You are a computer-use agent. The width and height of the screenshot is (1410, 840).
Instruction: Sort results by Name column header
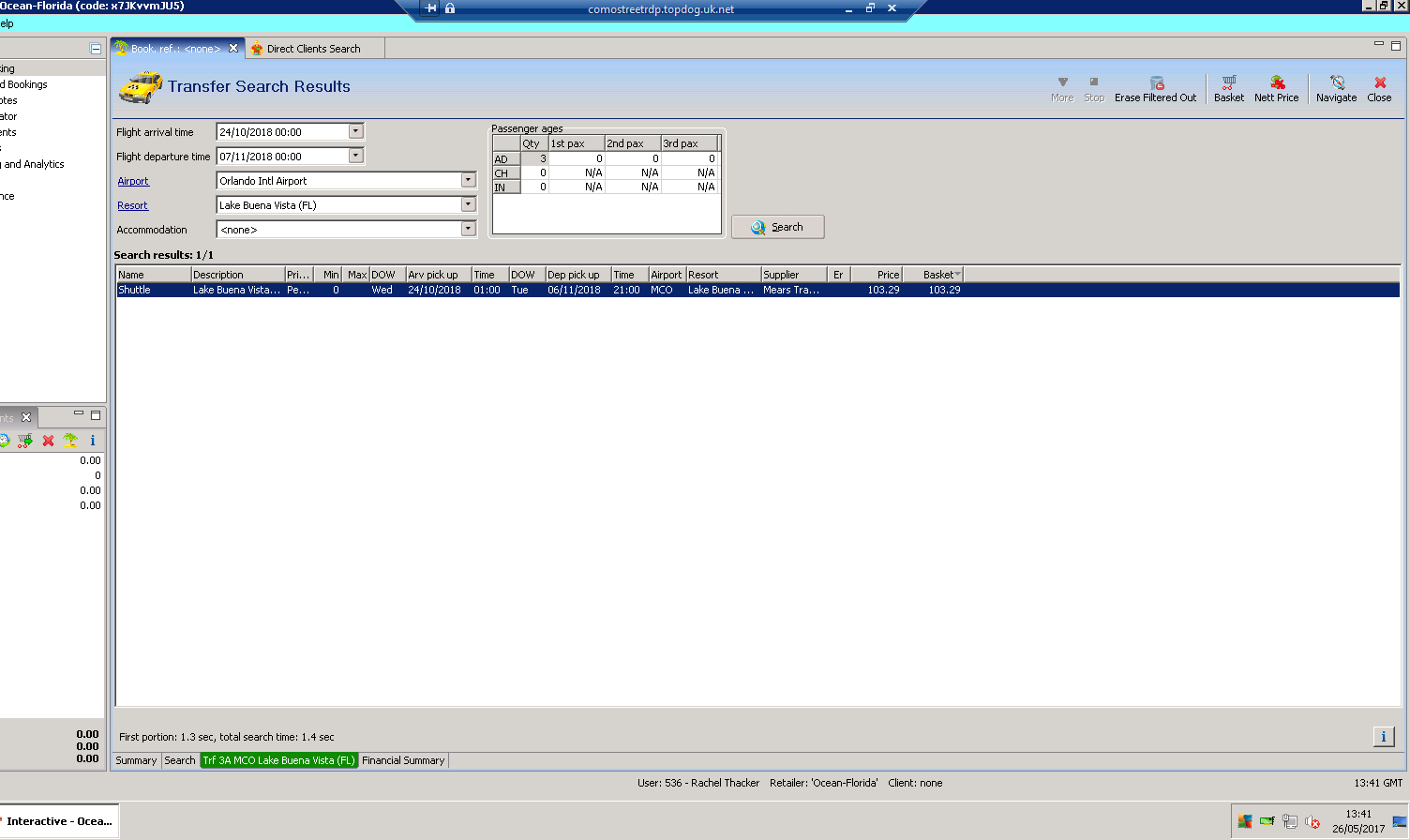click(154, 275)
